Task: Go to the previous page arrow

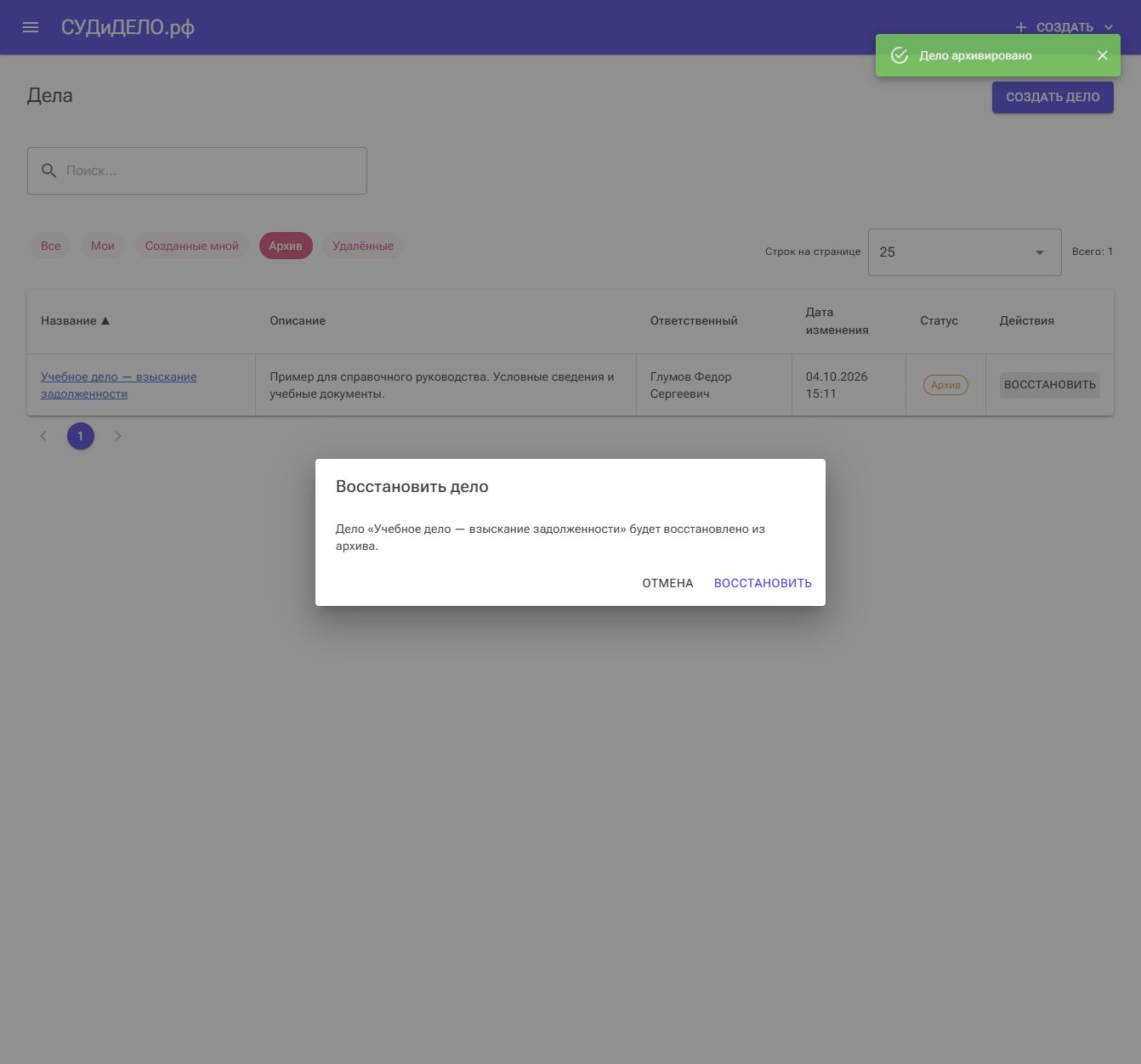Action: pyautogui.click(x=43, y=436)
